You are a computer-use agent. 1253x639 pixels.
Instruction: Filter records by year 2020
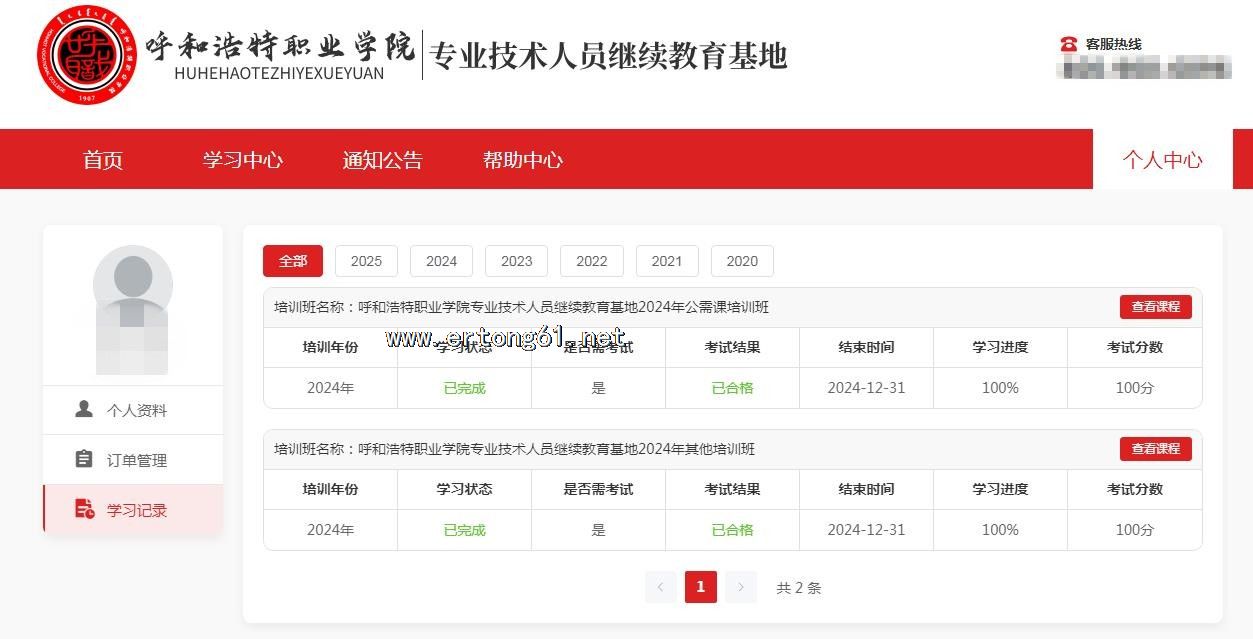742,261
